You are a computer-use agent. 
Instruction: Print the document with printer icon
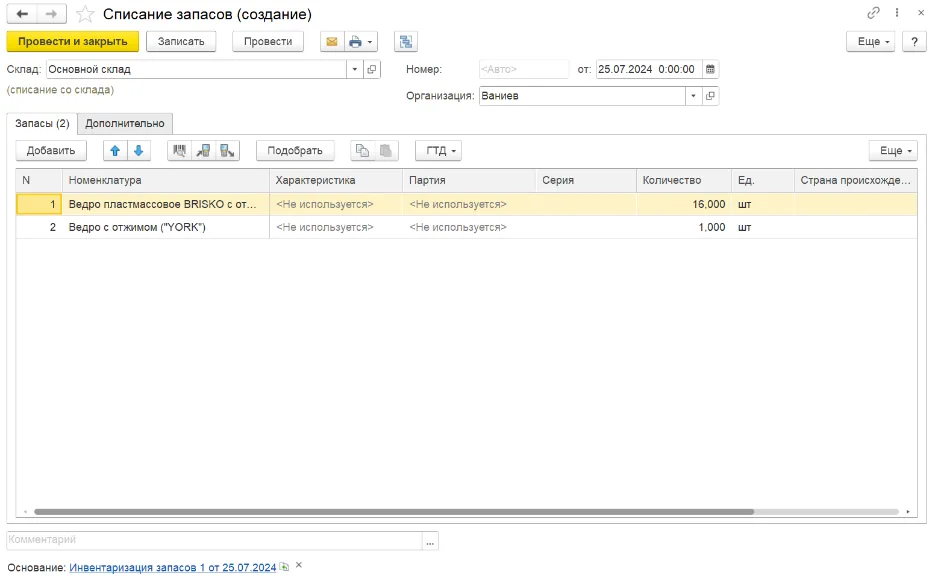pos(355,42)
